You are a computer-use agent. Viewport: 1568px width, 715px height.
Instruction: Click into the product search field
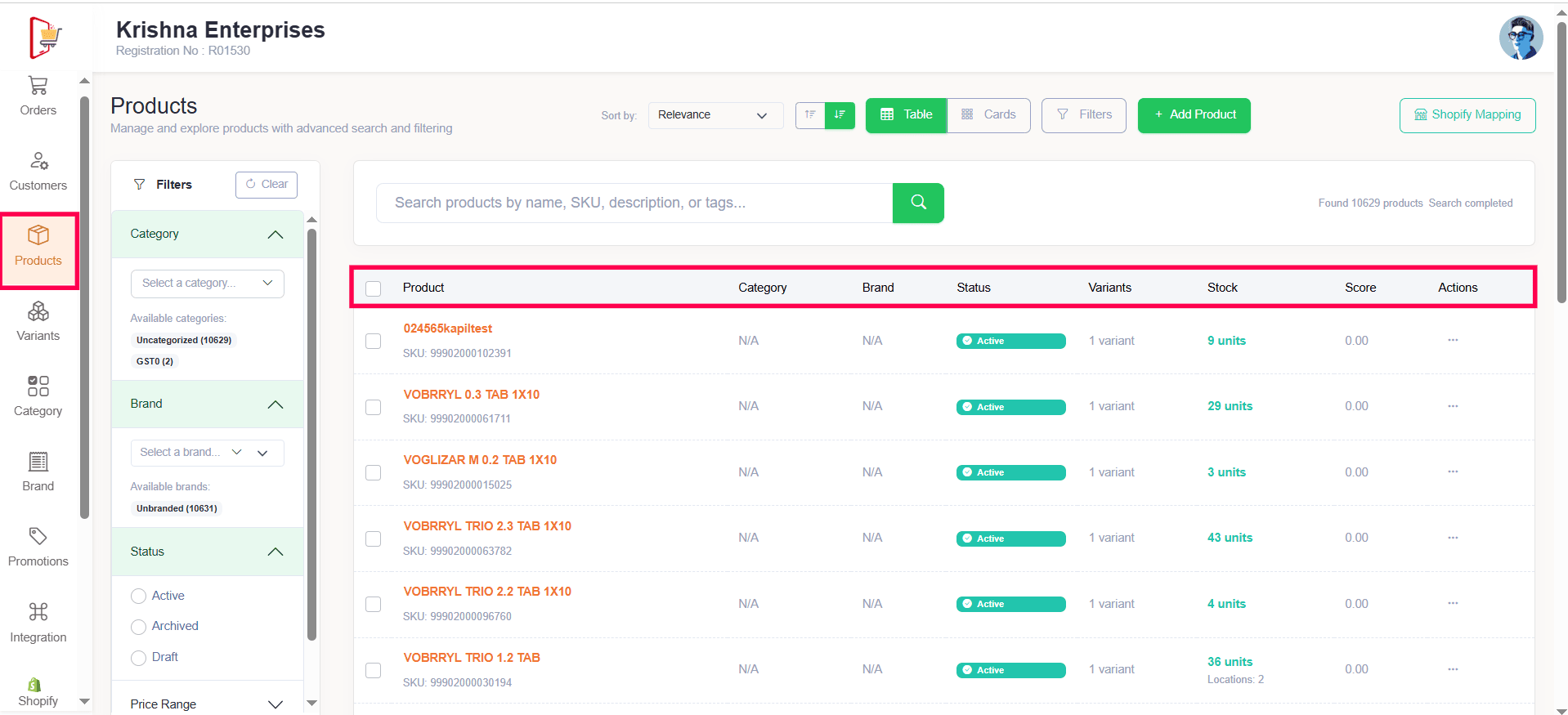(x=634, y=203)
